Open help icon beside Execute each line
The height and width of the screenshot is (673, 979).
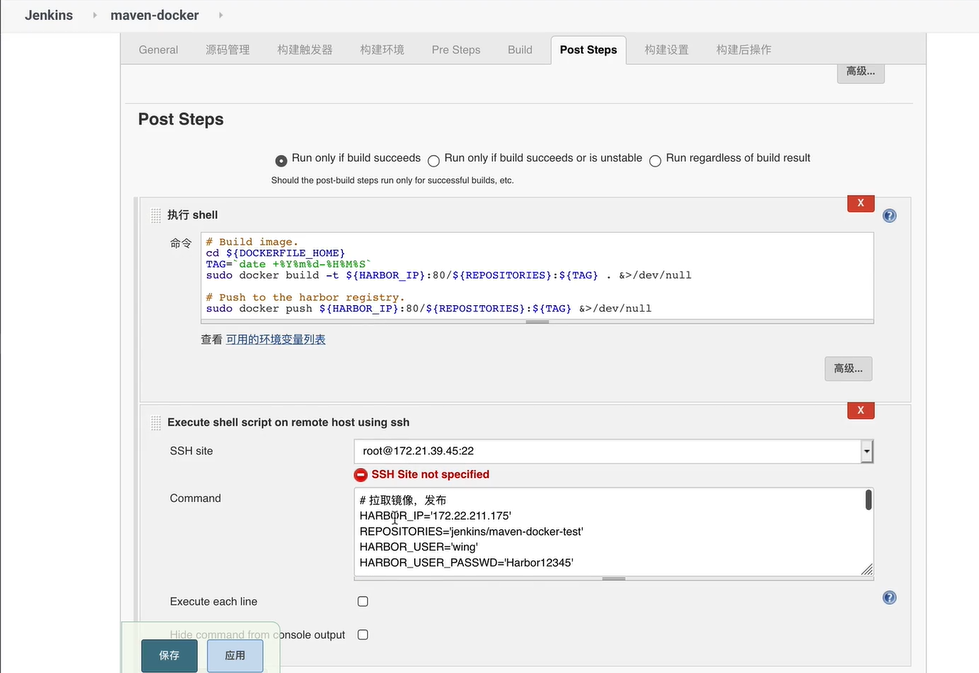coord(889,597)
